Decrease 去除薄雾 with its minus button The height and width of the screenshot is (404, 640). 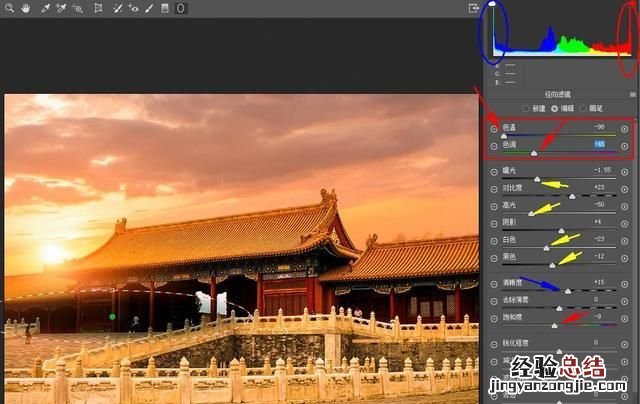click(494, 301)
